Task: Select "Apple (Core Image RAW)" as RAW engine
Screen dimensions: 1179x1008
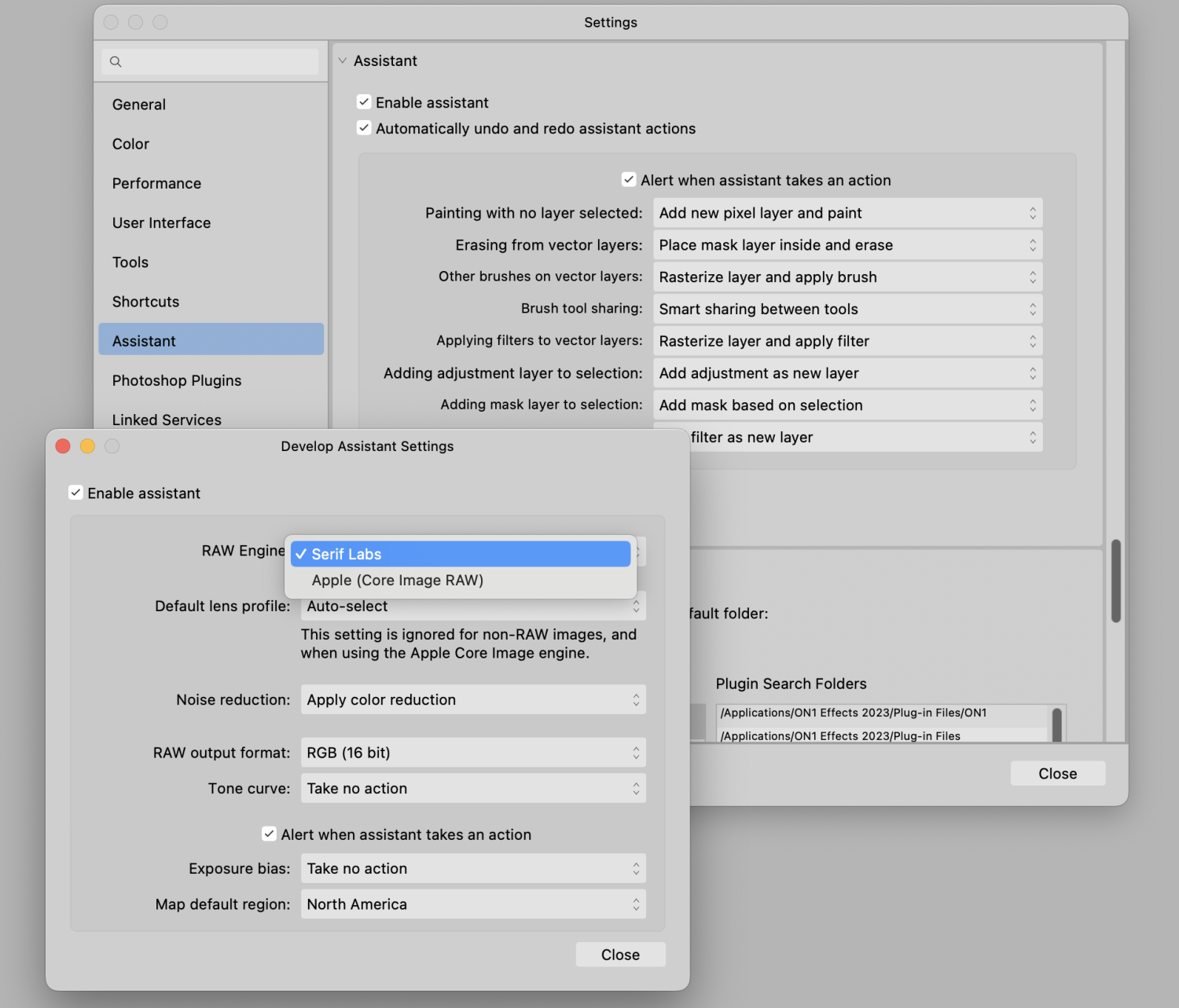Action: [397, 580]
